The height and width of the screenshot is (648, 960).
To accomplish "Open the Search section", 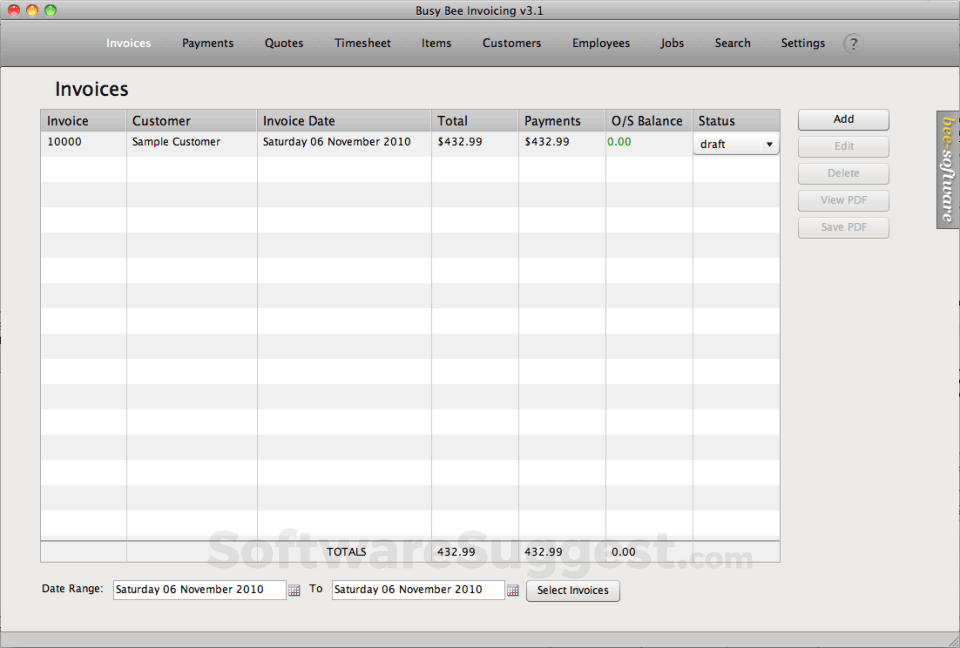I will pyautogui.click(x=732, y=43).
